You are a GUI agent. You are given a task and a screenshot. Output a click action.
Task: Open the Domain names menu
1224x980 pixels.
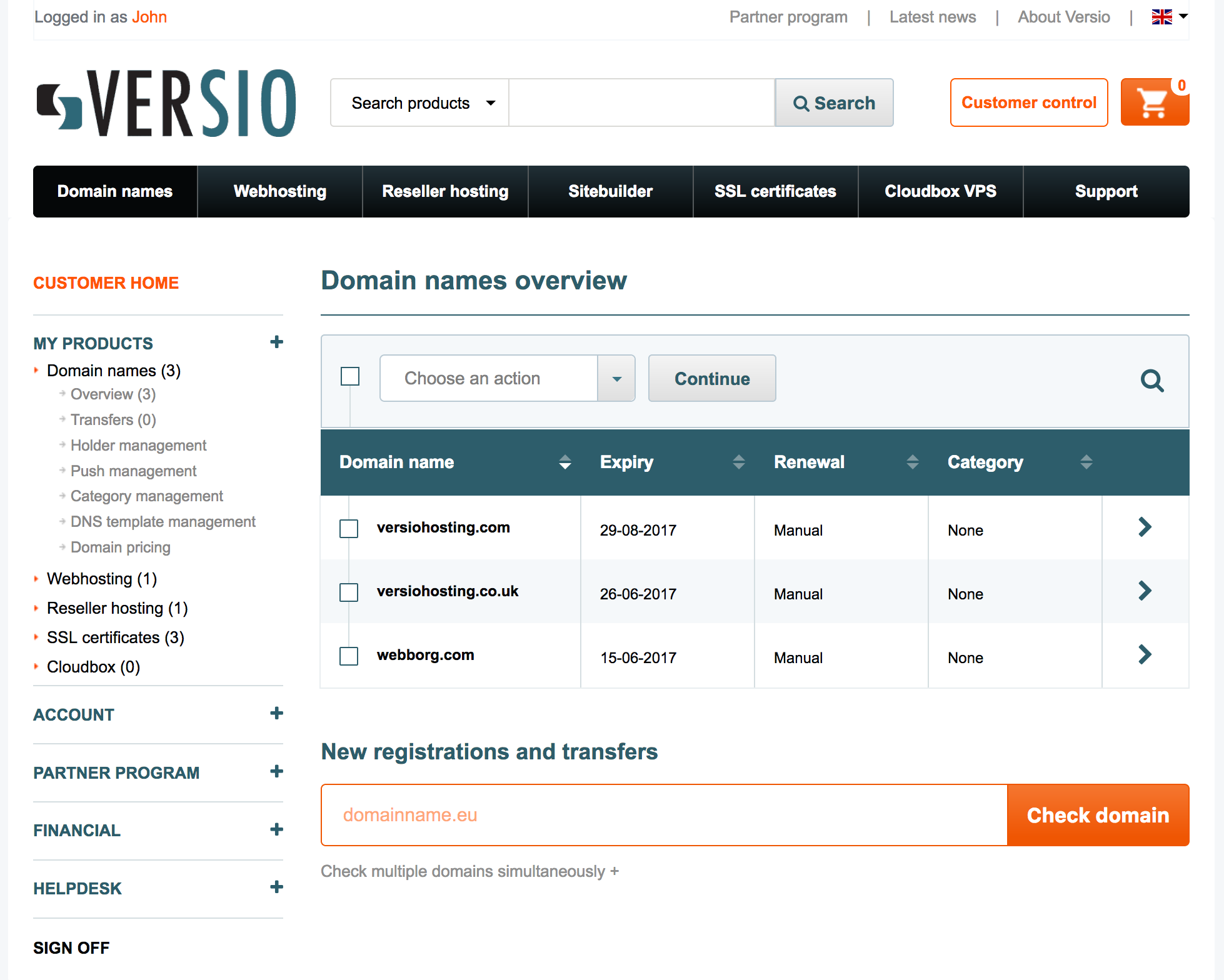(115, 191)
